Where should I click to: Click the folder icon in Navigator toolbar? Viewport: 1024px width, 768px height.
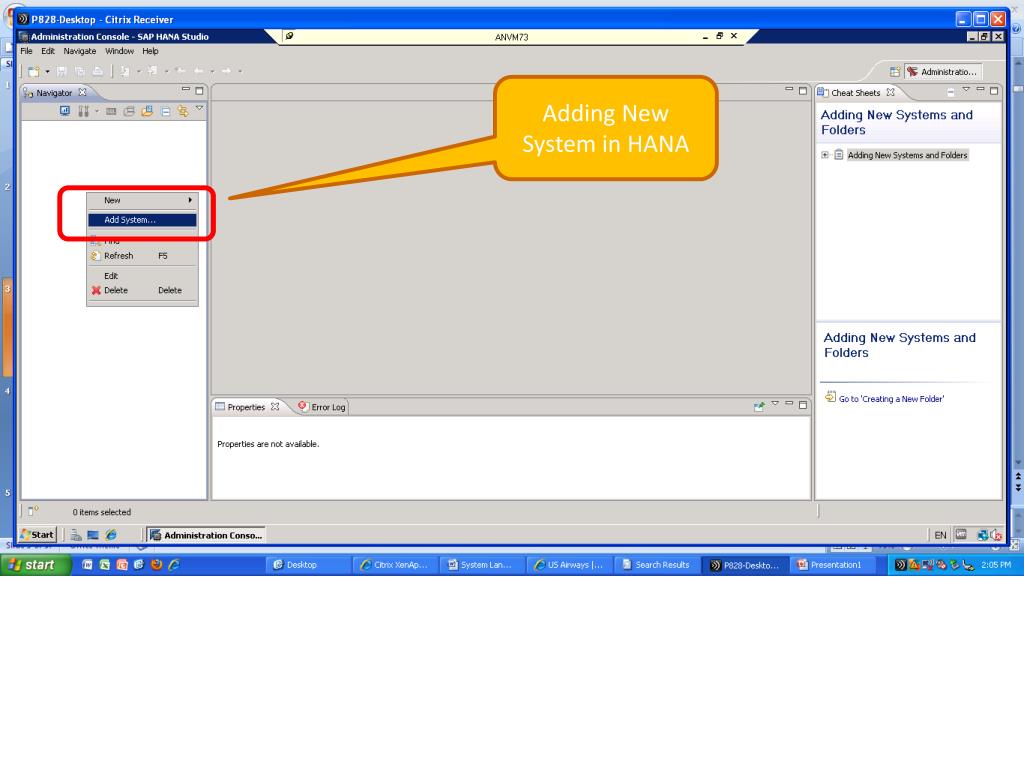point(148,112)
